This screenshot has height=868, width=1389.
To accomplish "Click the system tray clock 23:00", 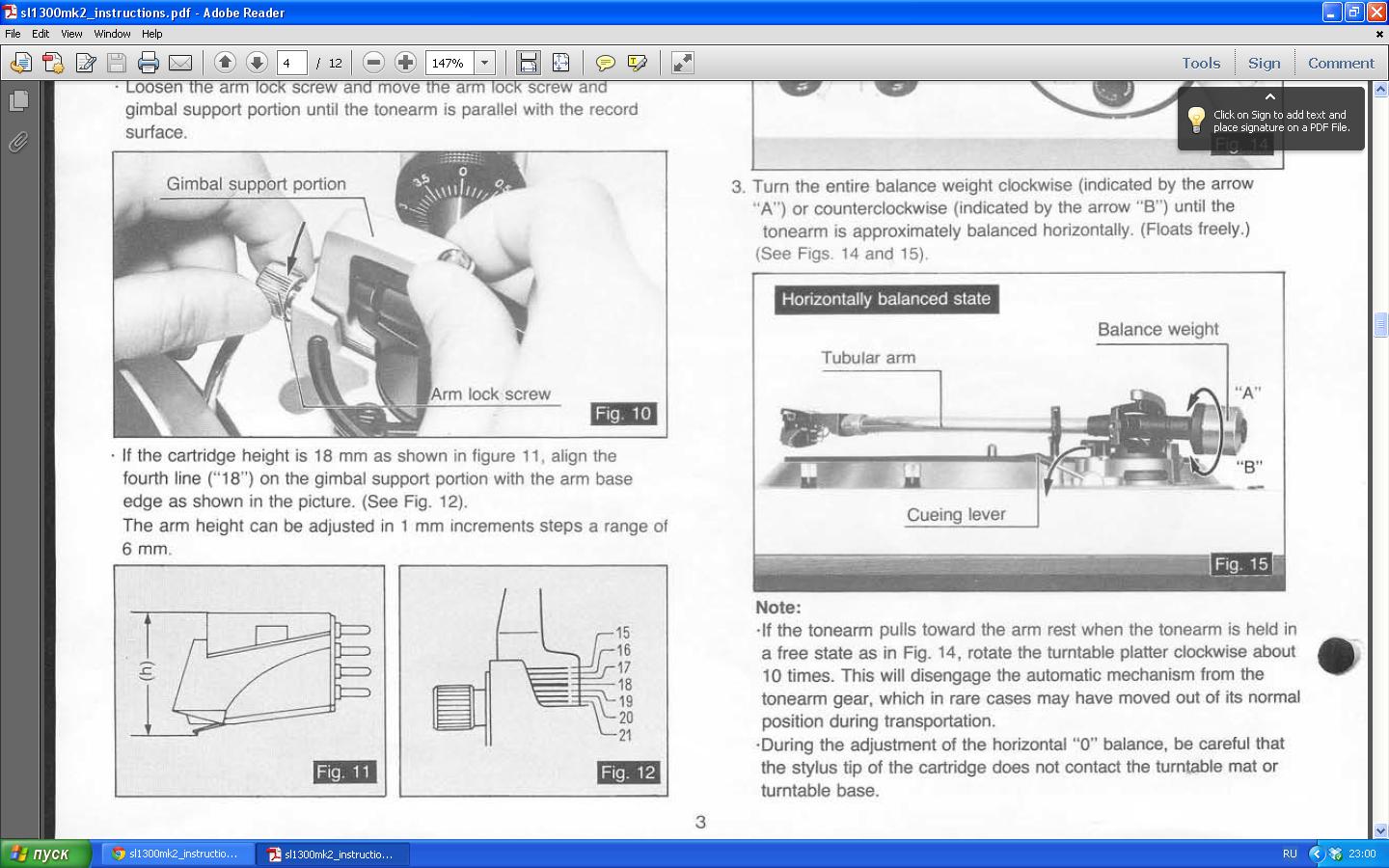I will click(x=1362, y=854).
